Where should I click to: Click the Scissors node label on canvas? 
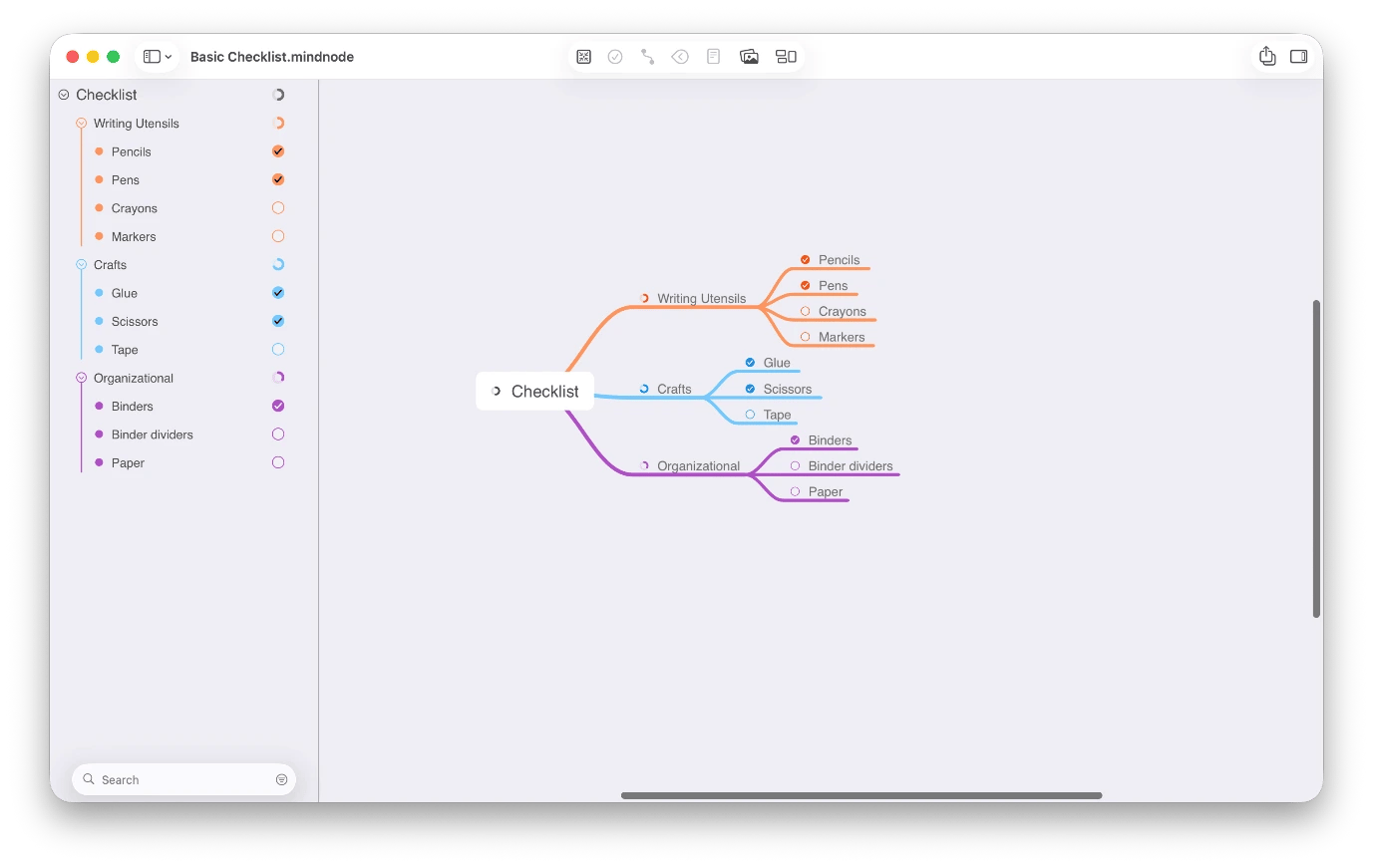(x=788, y=389)
